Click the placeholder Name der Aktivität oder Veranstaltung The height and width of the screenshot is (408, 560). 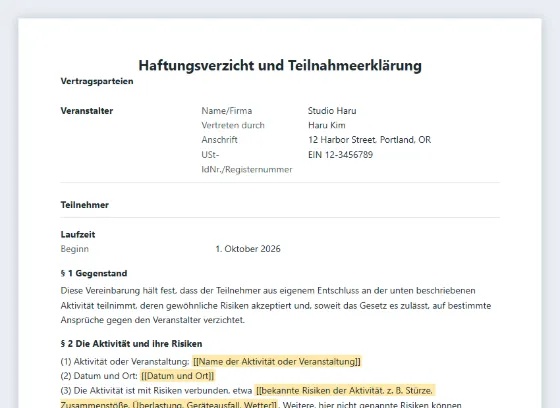pos(277,362)
